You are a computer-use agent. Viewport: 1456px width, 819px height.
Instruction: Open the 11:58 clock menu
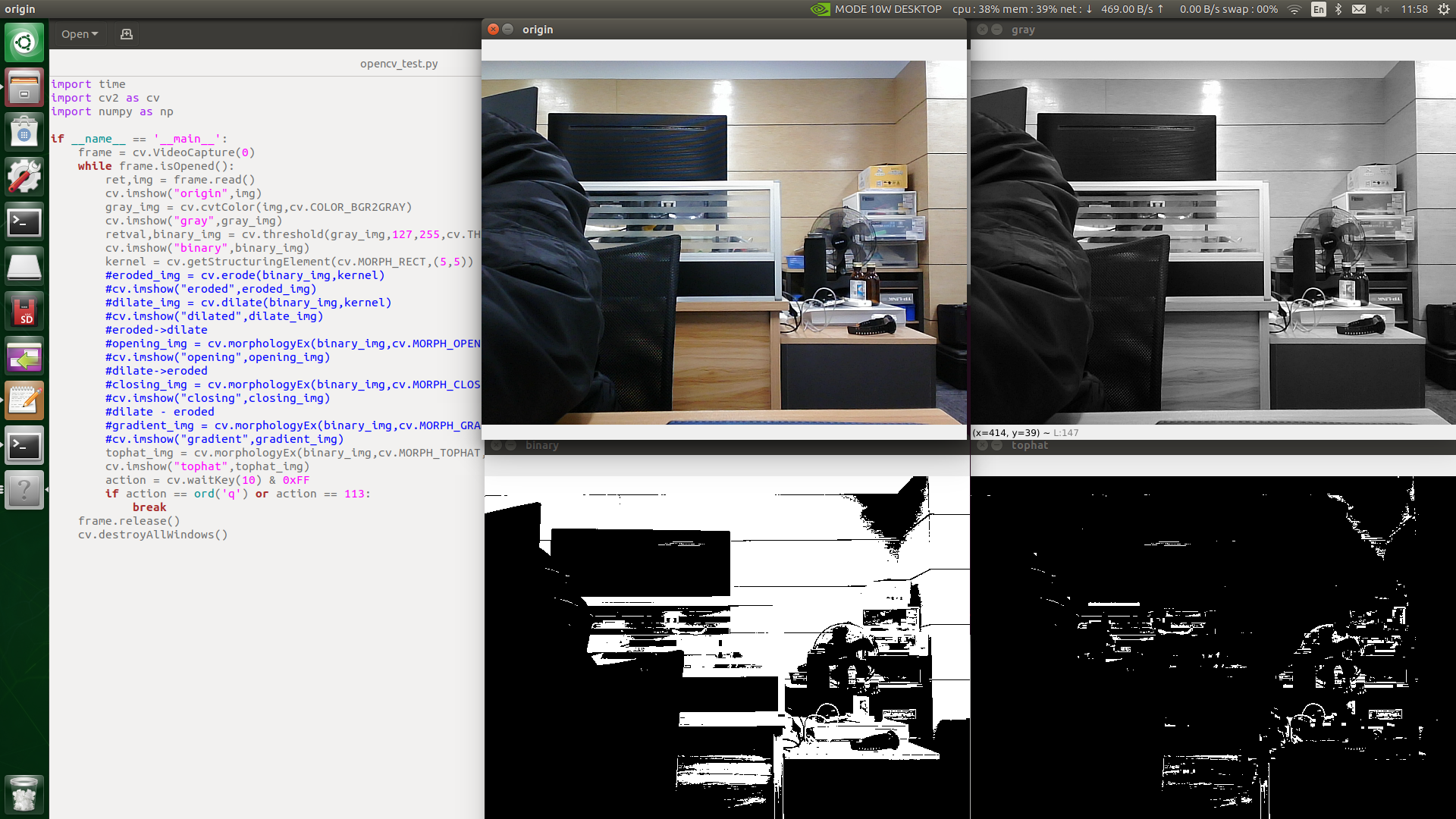point(1414,9)
